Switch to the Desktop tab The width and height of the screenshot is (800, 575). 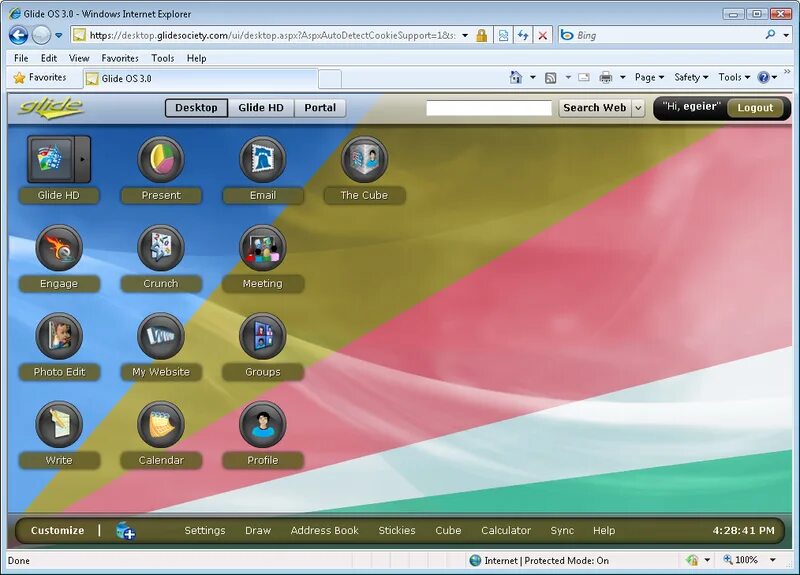click(x=196, y=108)
